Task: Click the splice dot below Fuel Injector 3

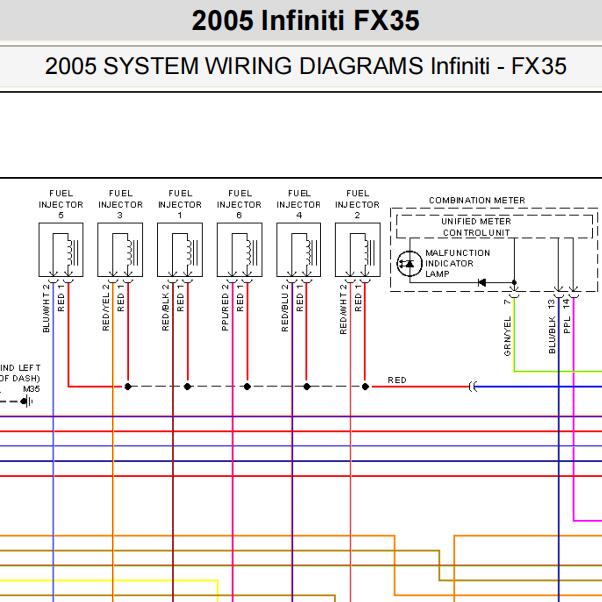Action: click(x=128, y=387)
